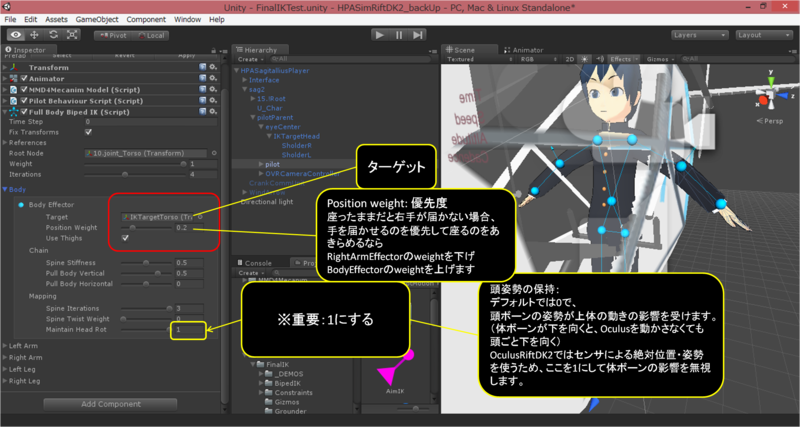This screenshot has height=427, width=800.
Task: Open the Layers dropdown
Action: coord(699,35)
